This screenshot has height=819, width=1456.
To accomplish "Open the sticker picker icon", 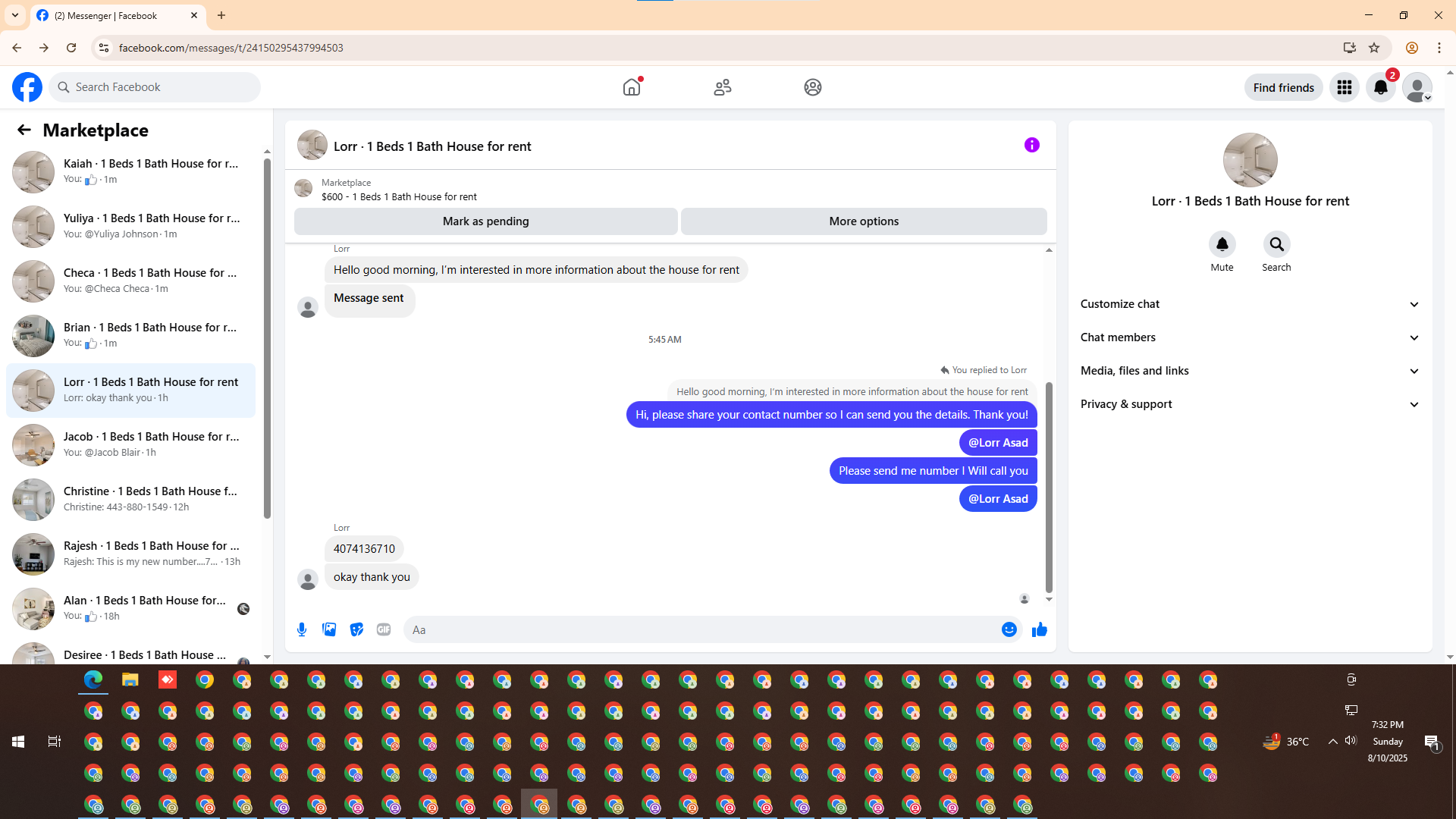I will pos(356,629).
